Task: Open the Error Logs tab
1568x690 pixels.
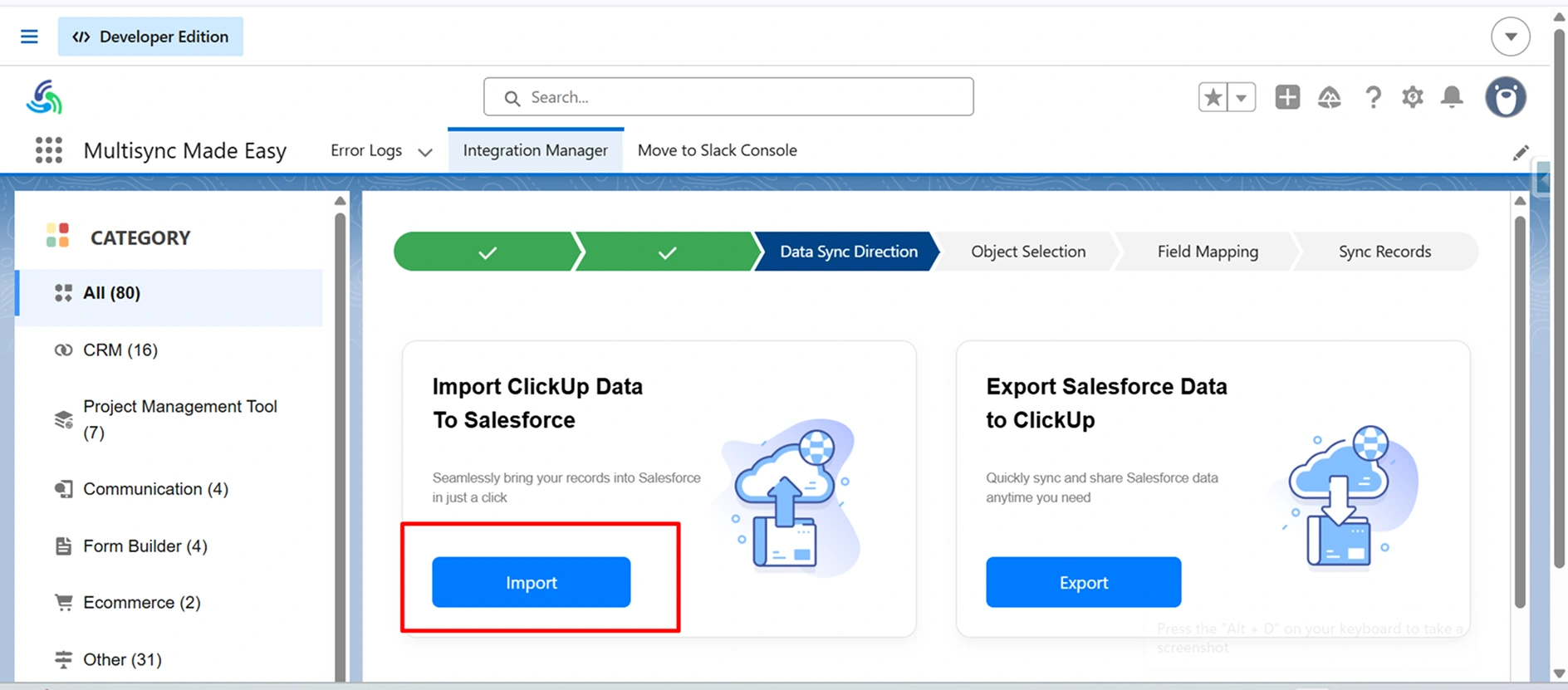Action: (x=366, y=150)
